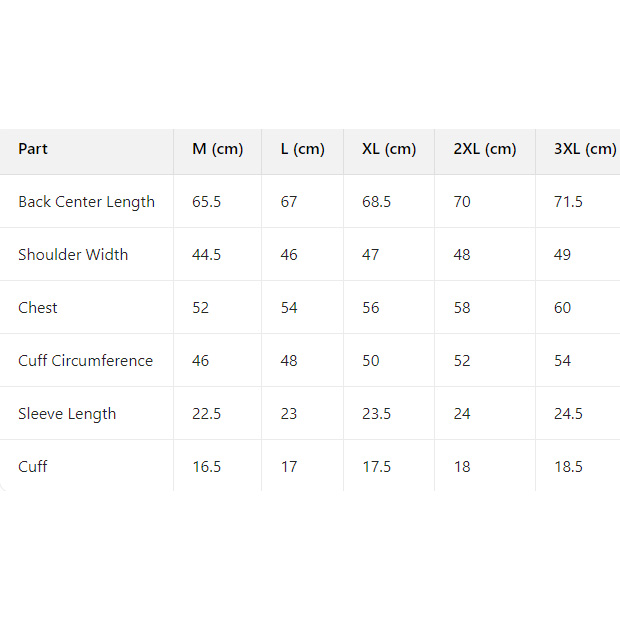Click the 3XL (cm) column header

(584, 149)
